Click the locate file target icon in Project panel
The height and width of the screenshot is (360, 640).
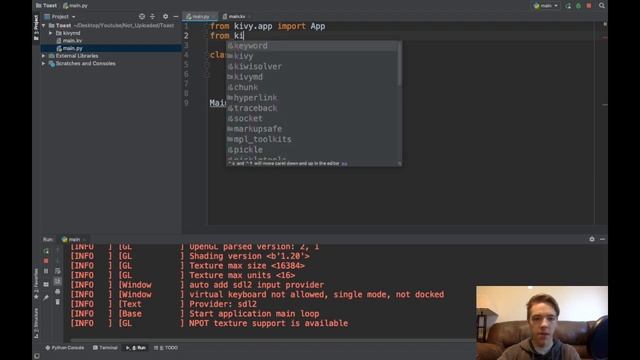click(x=142, y=17)
